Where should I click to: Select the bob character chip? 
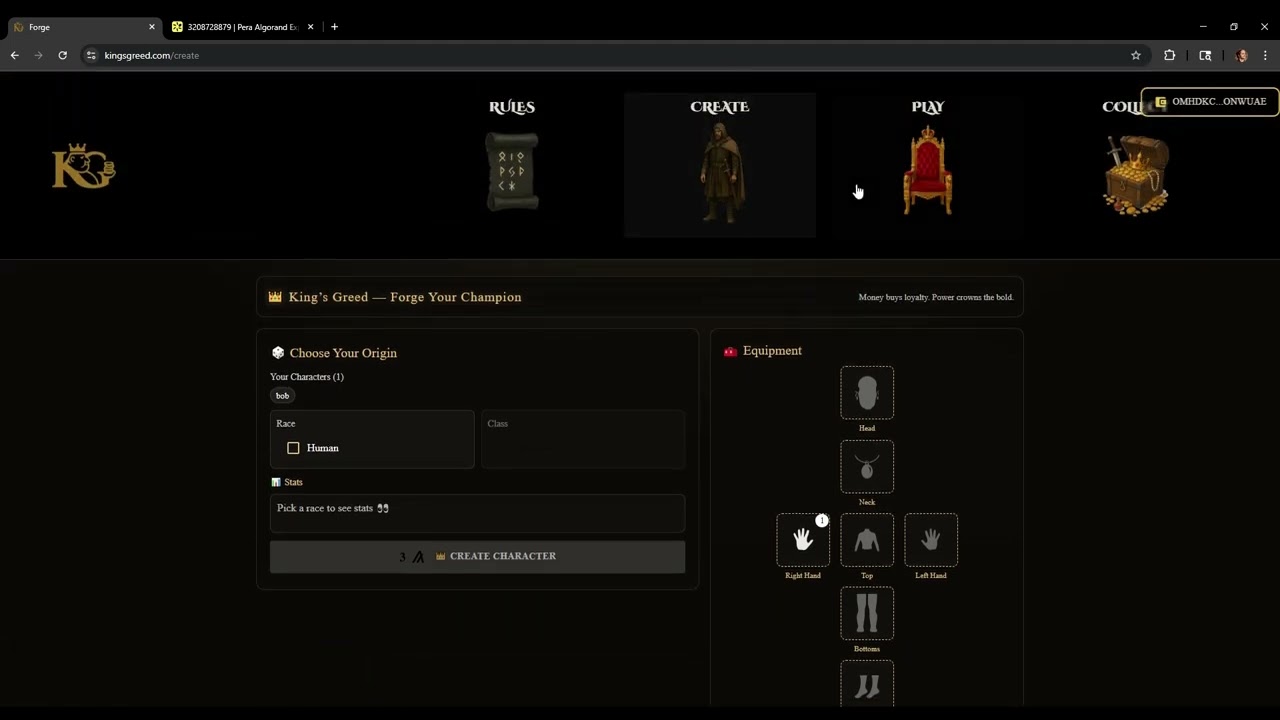[282, 396]
